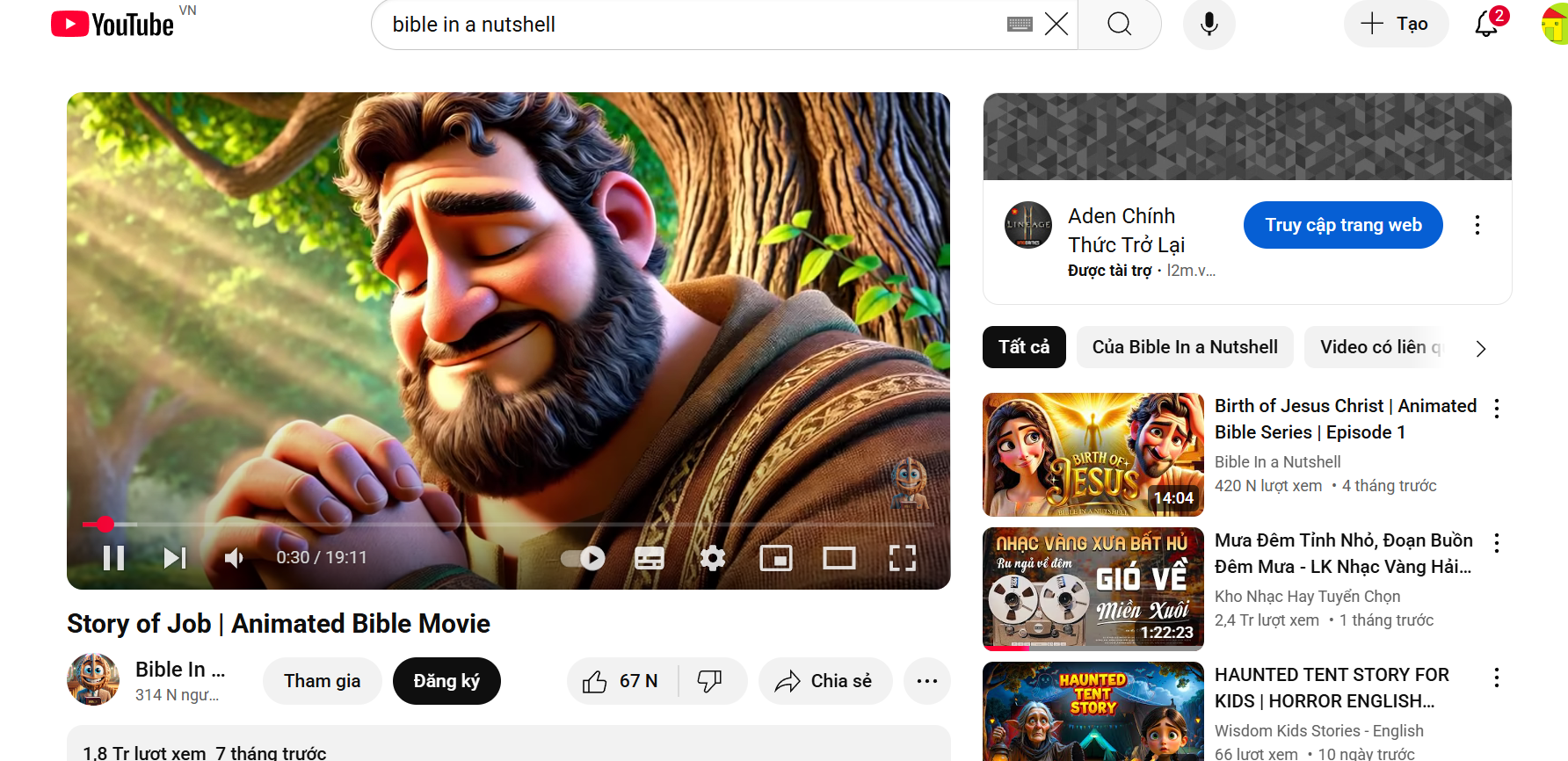
Task: Open the account avatar menu
Action: pos(1556,24)
